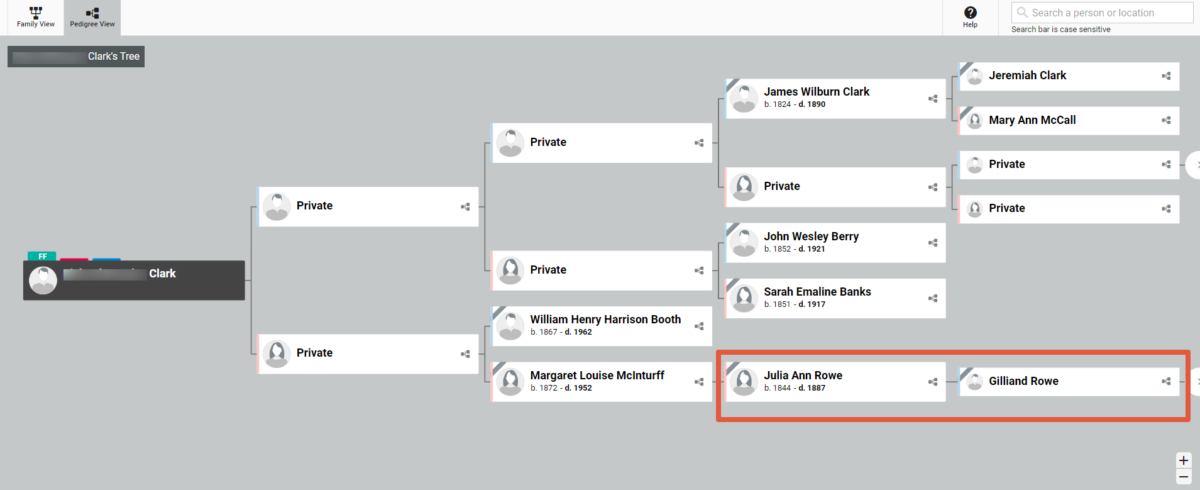Click tree icon on Sarah Emaline Banks card
This screenshot has width=1200, height=490.
point(933,298)
